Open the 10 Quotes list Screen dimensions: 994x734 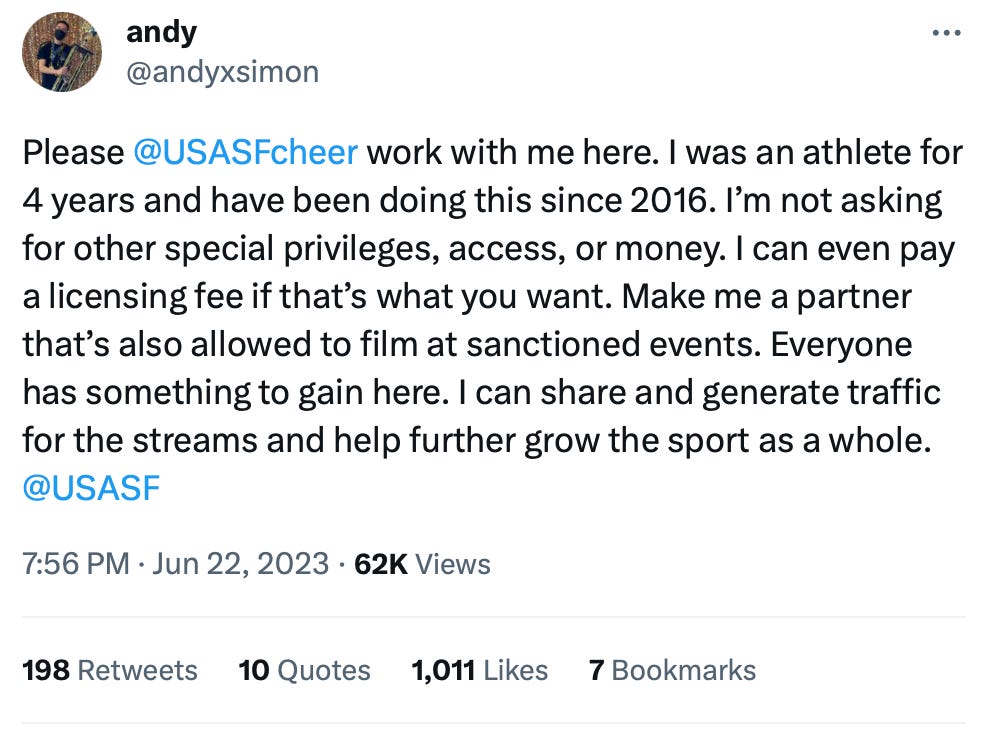coord(304,670)
